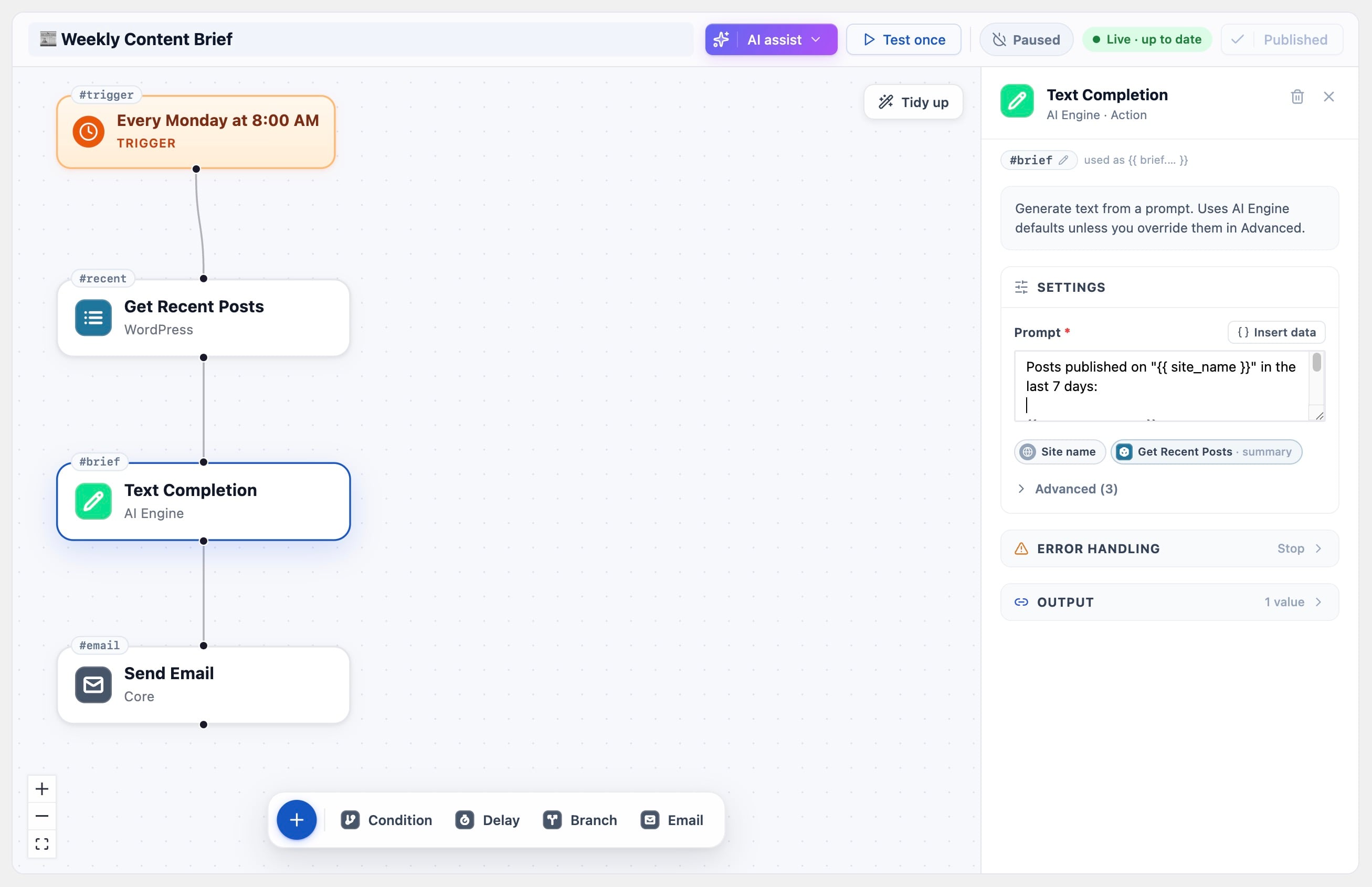Click the Paused alarm-off icon
Image resolution: width=1372 pixels, height=887 pixels.
tap(999, 39)
